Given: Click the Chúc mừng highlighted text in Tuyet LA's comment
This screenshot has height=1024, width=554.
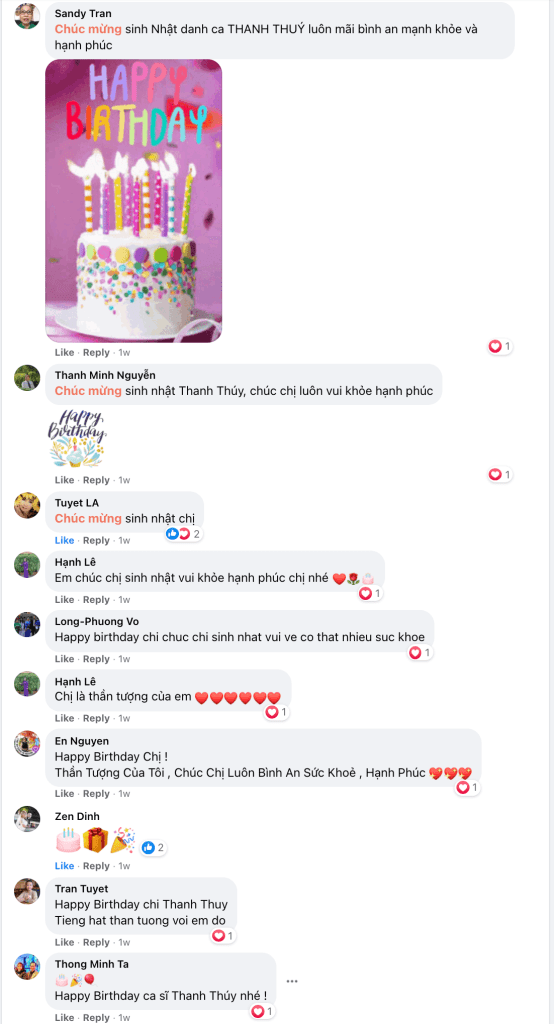Looking at the screenshot, I should [x=88, y=519].
